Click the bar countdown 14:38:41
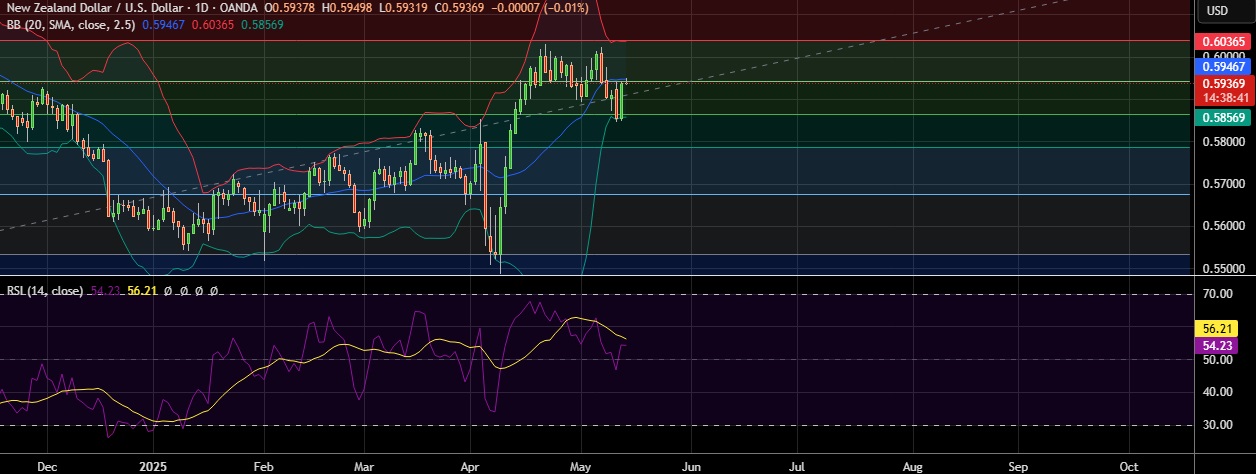 [x=1223, y=98]
